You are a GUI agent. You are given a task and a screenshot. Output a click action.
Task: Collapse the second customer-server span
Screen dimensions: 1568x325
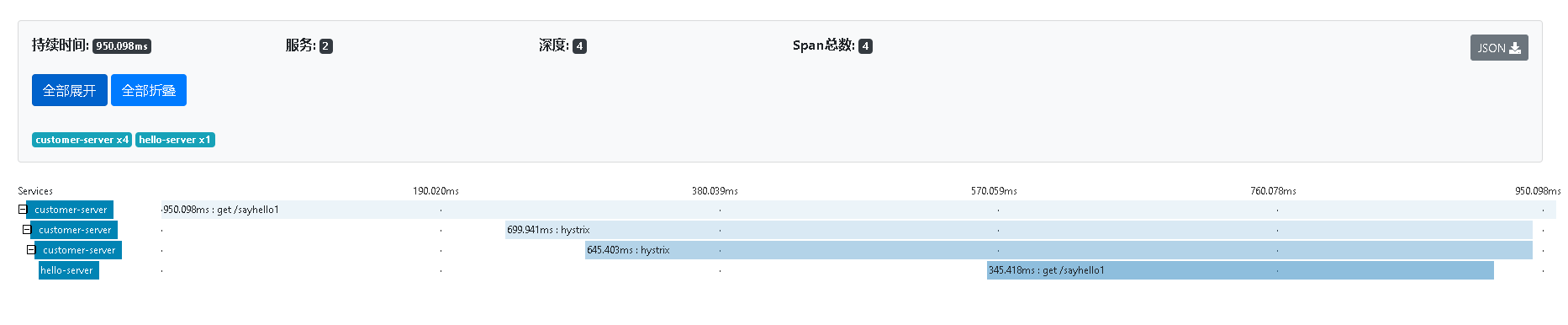pos(27,230)
